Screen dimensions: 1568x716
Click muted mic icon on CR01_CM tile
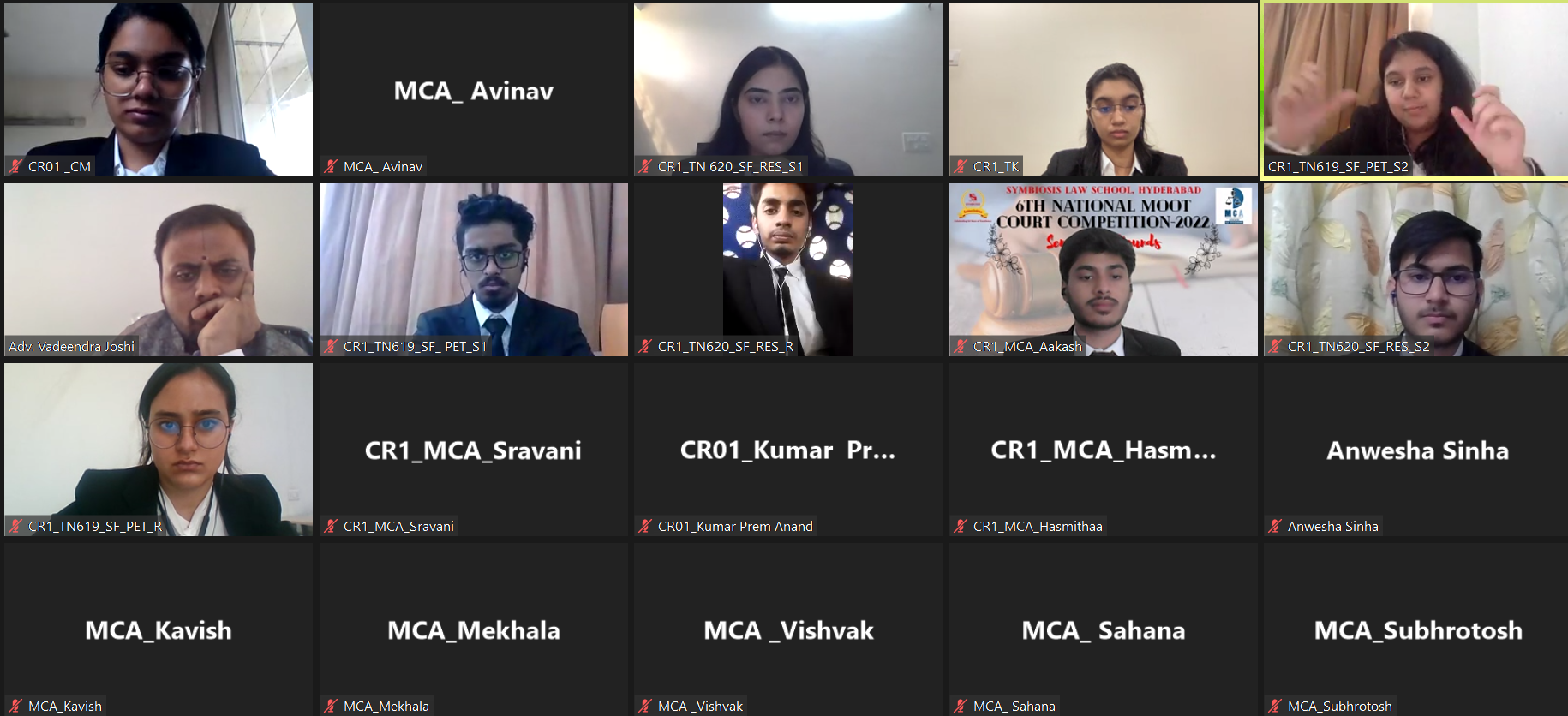(x=15, y=166)
